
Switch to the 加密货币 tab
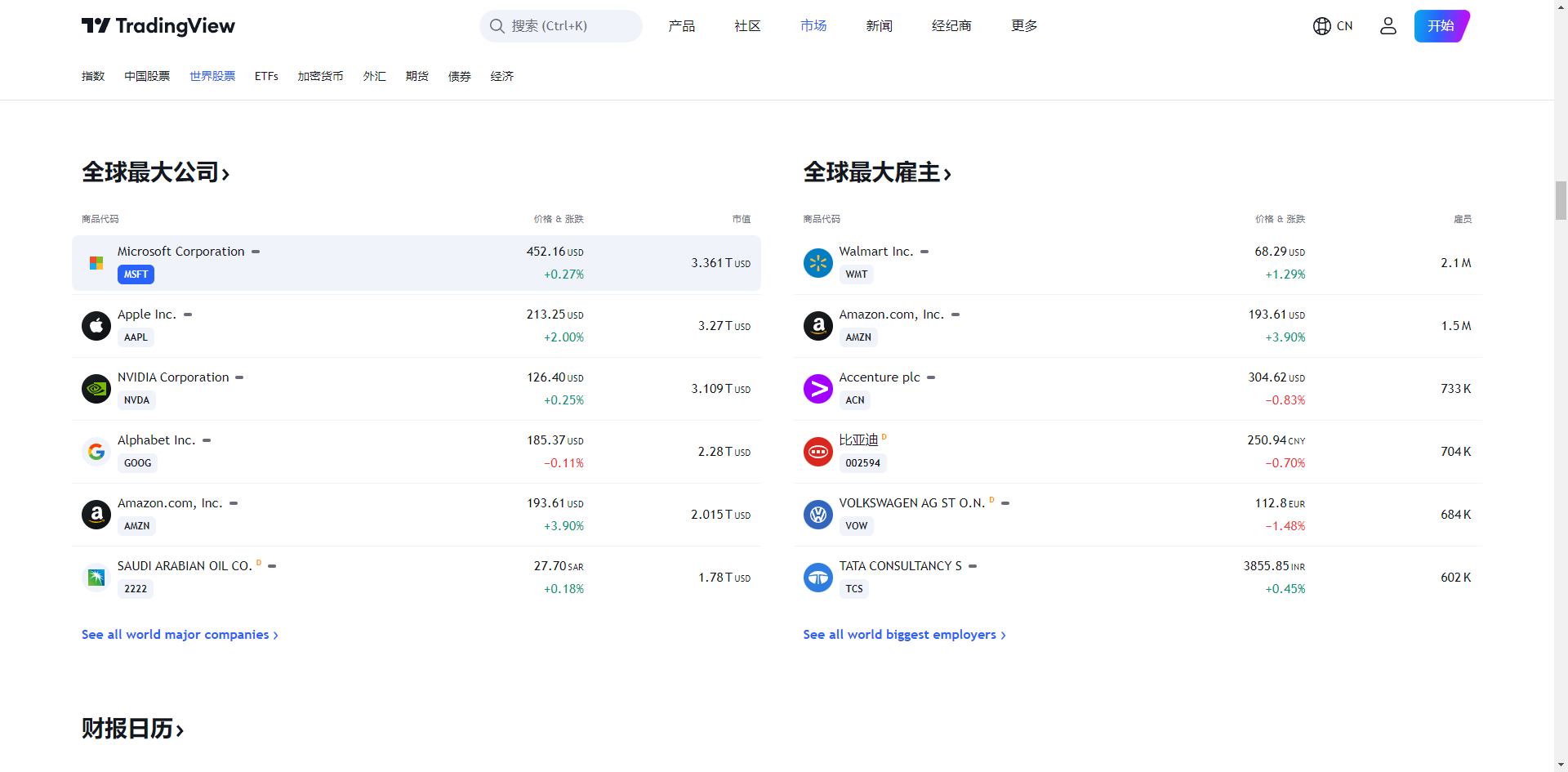point(320,76)
